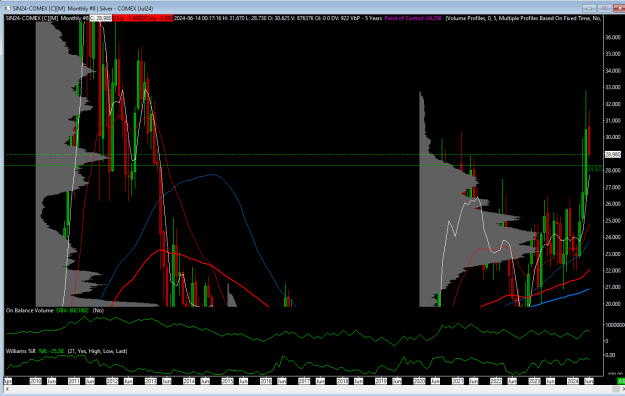Click 26.000 on the price scale
625x396 pixels.
point(613,203)
